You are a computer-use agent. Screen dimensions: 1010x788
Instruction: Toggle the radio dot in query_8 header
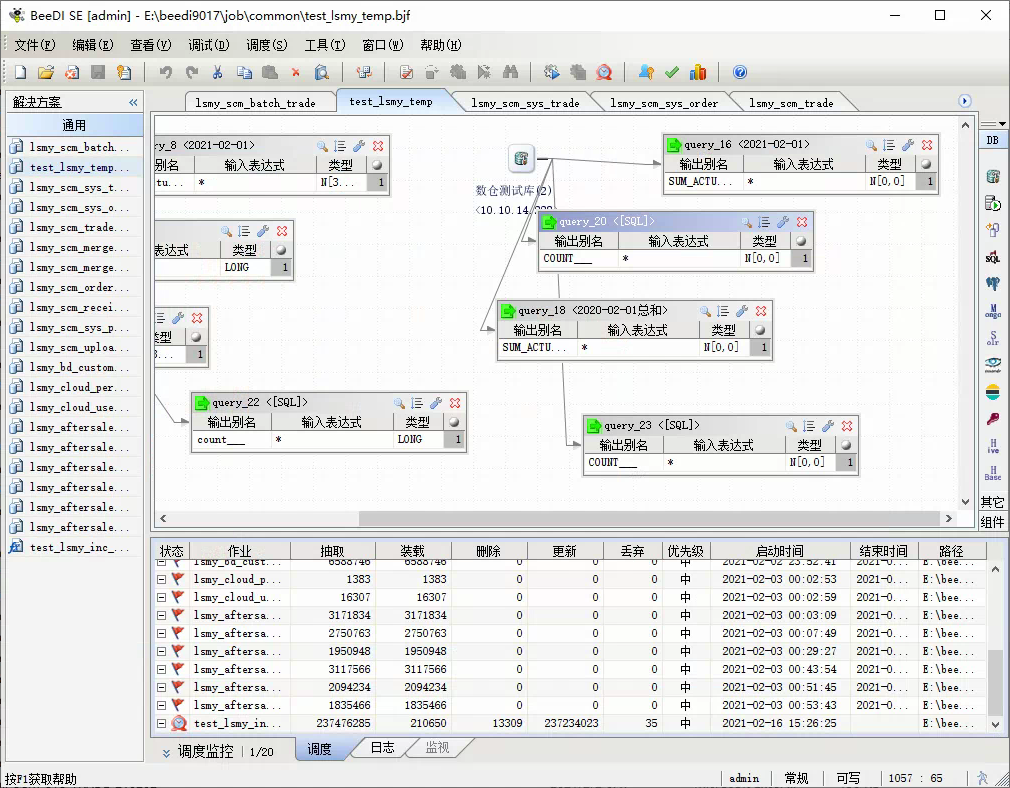[377, 165]
